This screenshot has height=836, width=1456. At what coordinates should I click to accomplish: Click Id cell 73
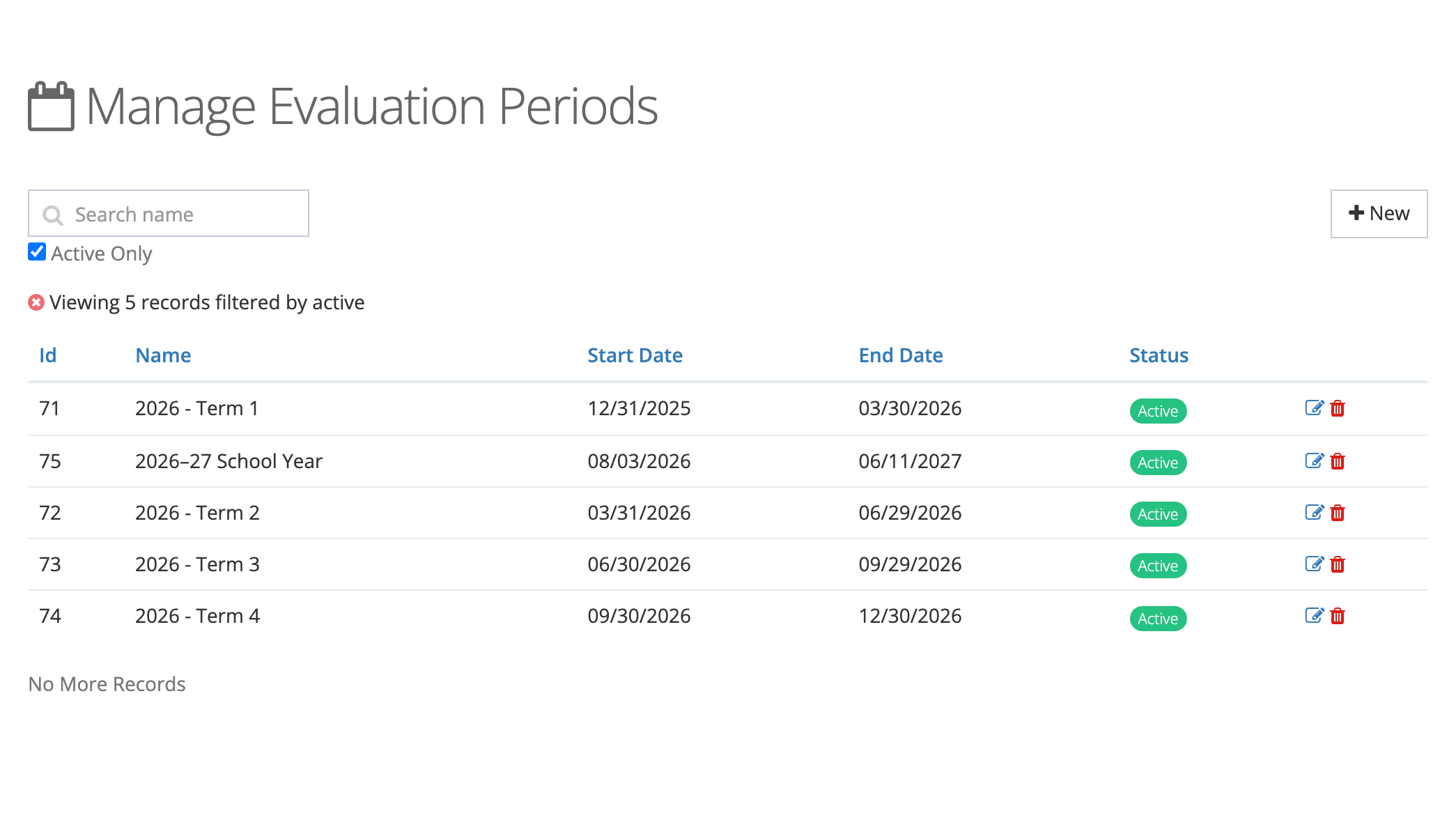pos(50,564)
